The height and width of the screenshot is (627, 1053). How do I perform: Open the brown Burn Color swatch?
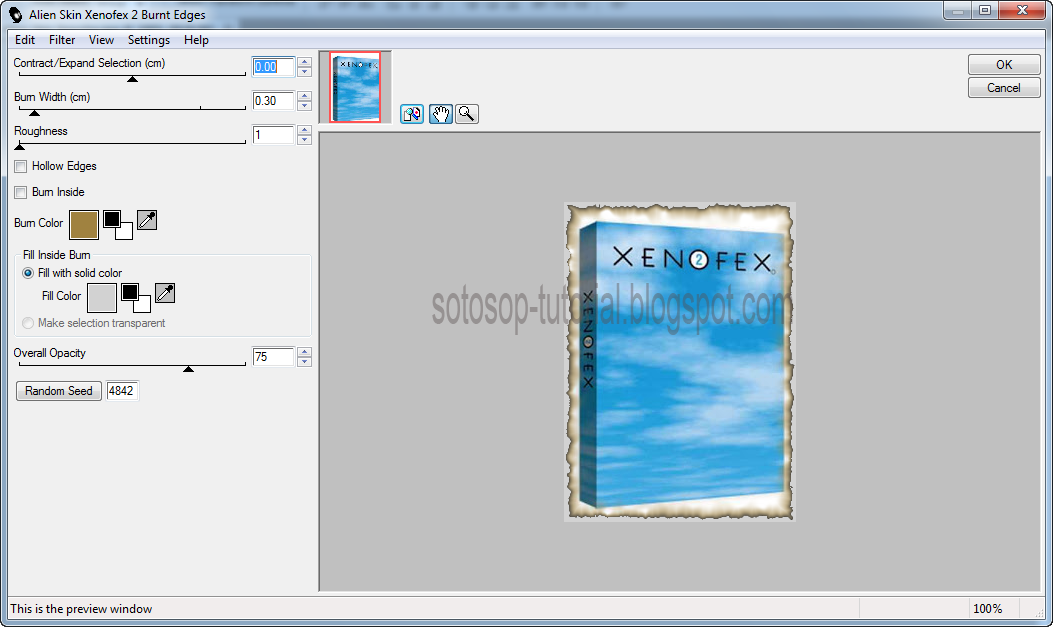[84, 225]
